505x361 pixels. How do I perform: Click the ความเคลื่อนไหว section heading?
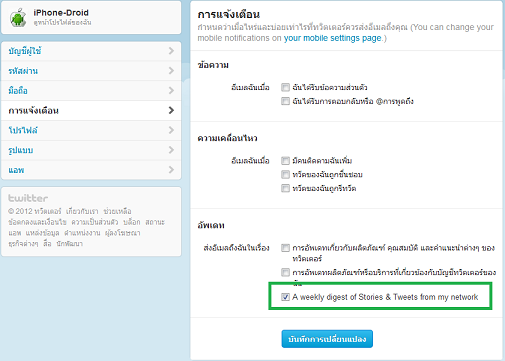pos(227,138)
